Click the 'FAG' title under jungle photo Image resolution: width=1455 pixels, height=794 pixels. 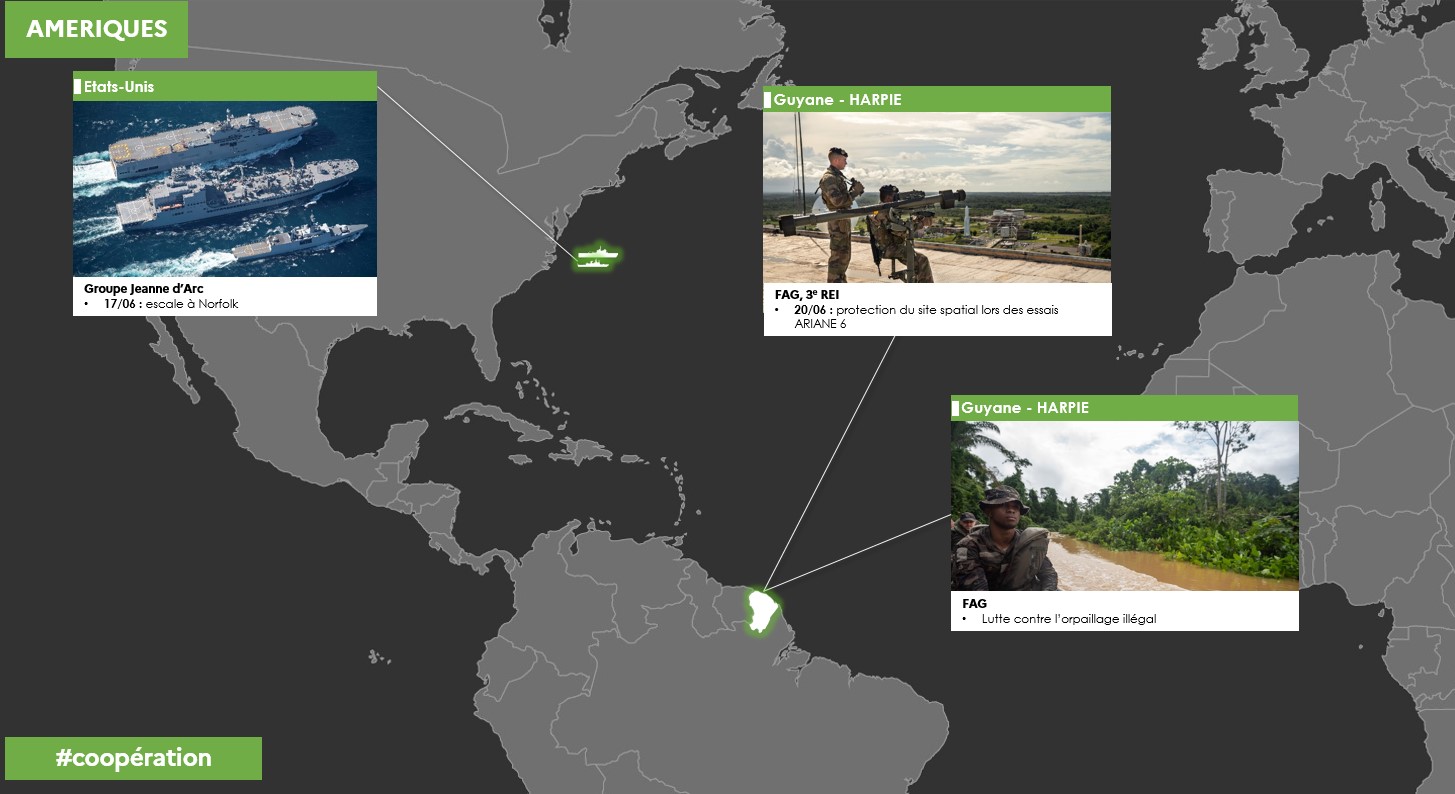click(974, 603)
